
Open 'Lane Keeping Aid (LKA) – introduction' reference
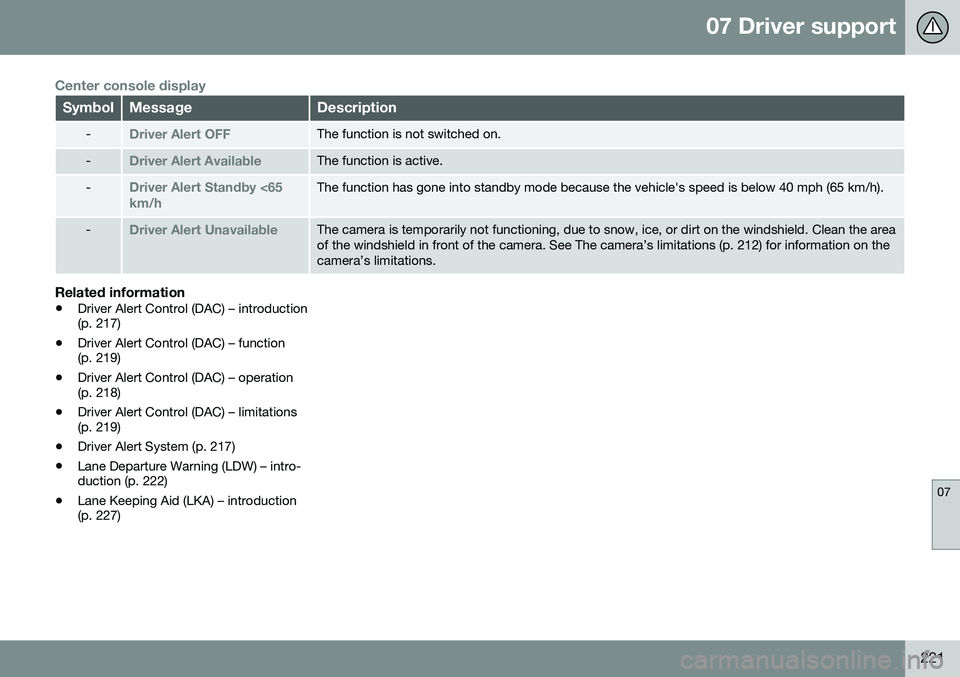[187, 508]
